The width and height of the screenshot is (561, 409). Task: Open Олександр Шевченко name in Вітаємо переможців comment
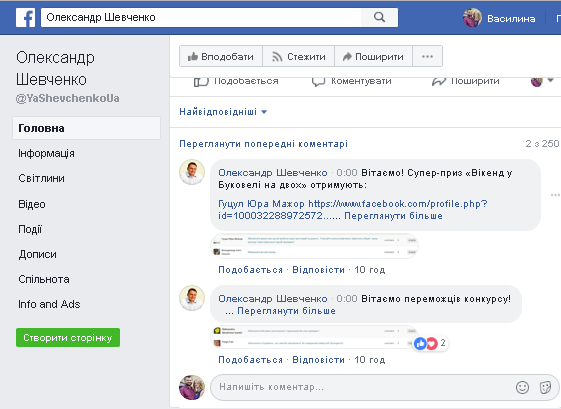pos(273,299)
